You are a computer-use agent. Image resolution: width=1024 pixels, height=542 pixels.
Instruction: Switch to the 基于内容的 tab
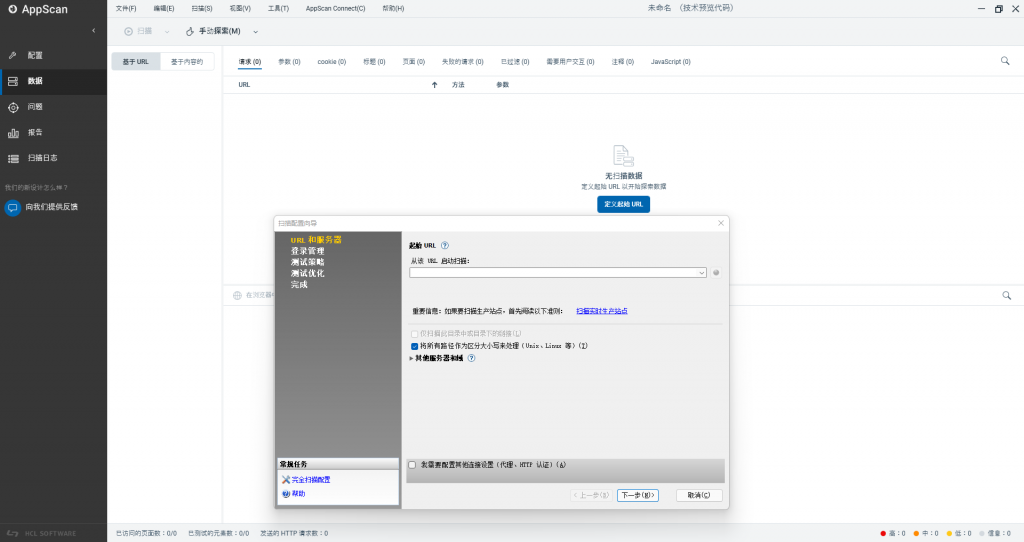coord(187,61)
